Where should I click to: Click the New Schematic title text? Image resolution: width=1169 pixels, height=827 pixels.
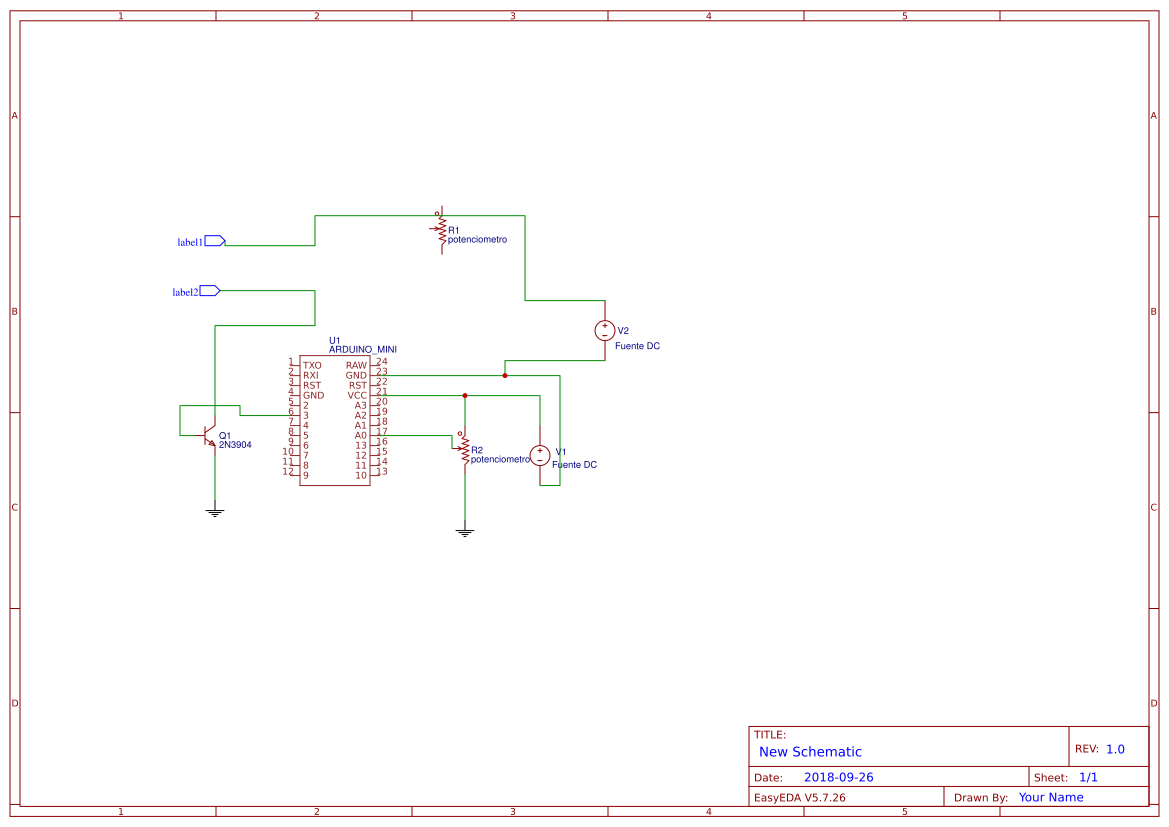810,752
